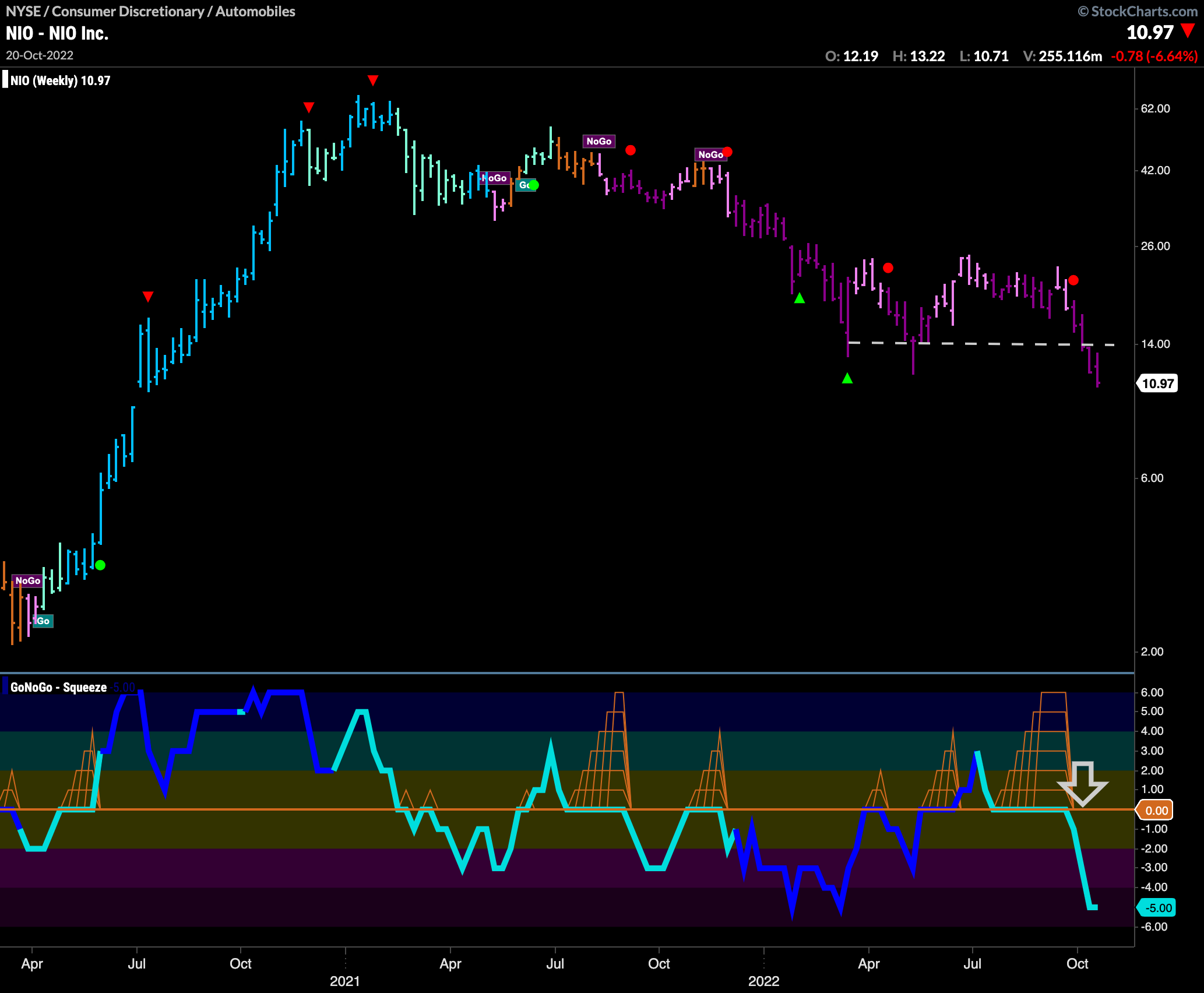
Task: Click the 62.00 price axis label
Action: (x=1155, y=108)
